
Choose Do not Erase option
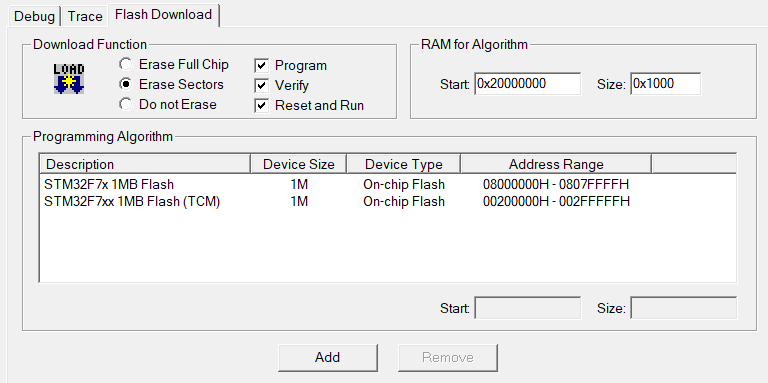pos(125,104)
